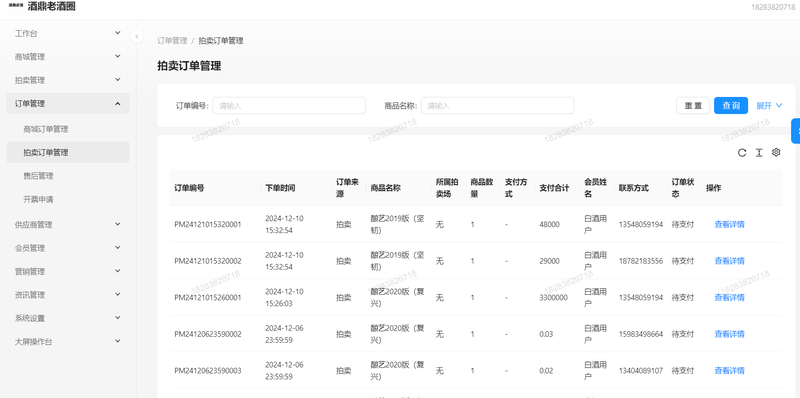Click the 0.03 payment total cell
The width and height of the screenshot is (800, 398).
click(546, 334)
